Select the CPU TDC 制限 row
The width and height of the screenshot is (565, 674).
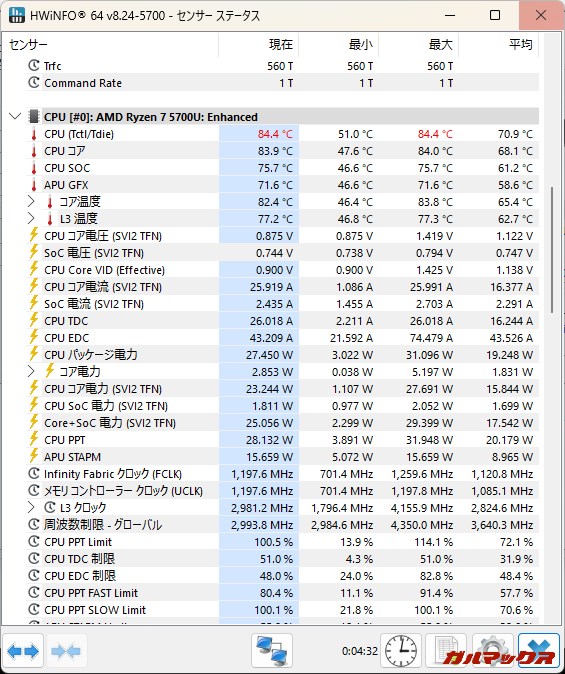[282, 559]
